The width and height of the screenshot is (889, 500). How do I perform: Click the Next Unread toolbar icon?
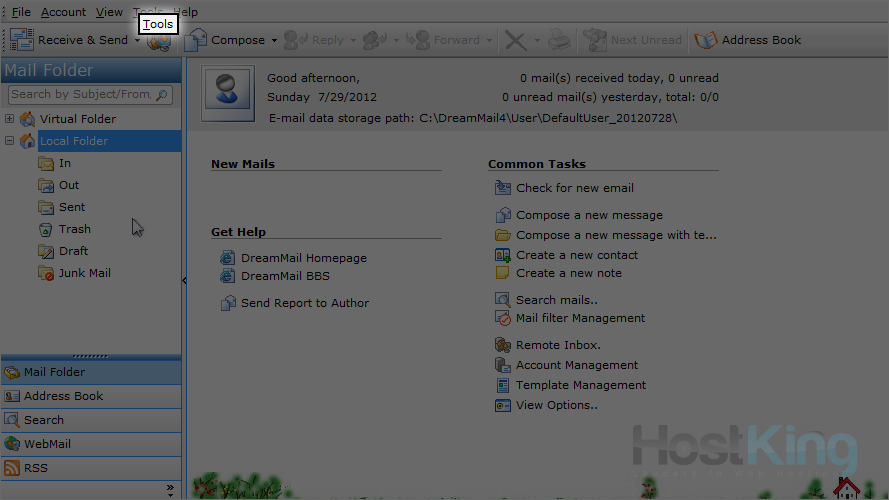(596, 40)
